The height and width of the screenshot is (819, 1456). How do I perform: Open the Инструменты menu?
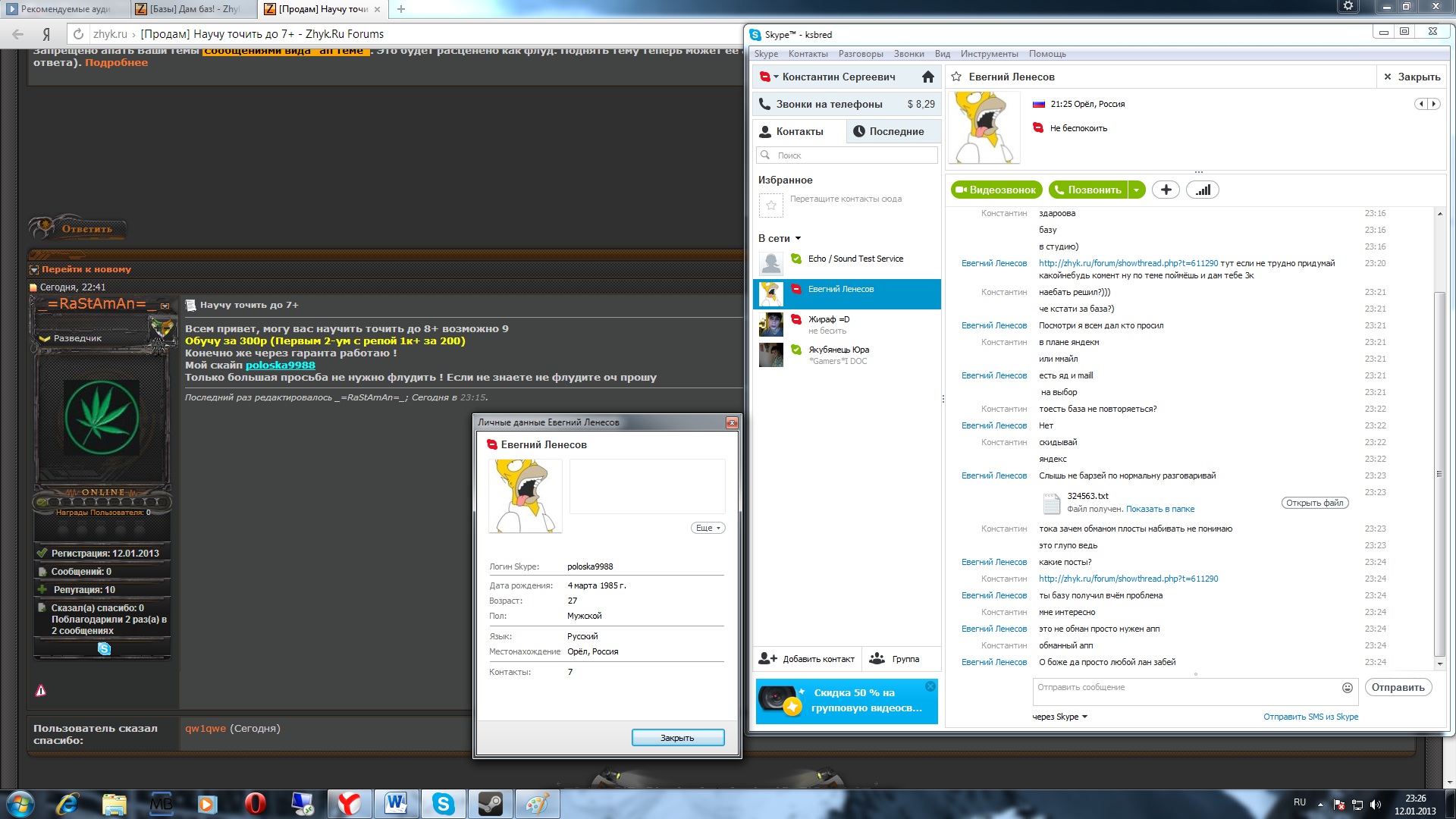click(x=989, y=54)
